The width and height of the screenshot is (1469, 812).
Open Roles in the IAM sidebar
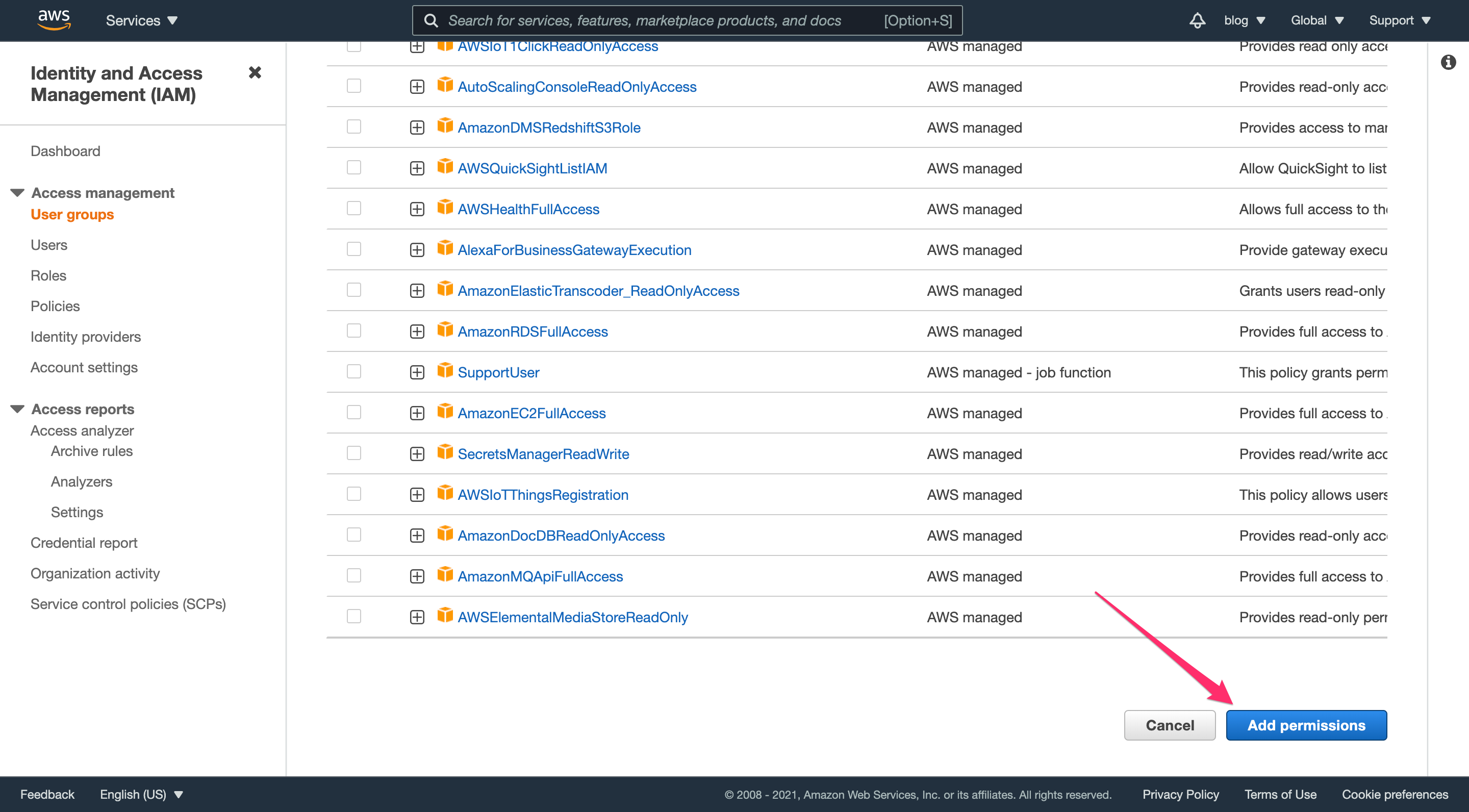[x=48, y=275]
